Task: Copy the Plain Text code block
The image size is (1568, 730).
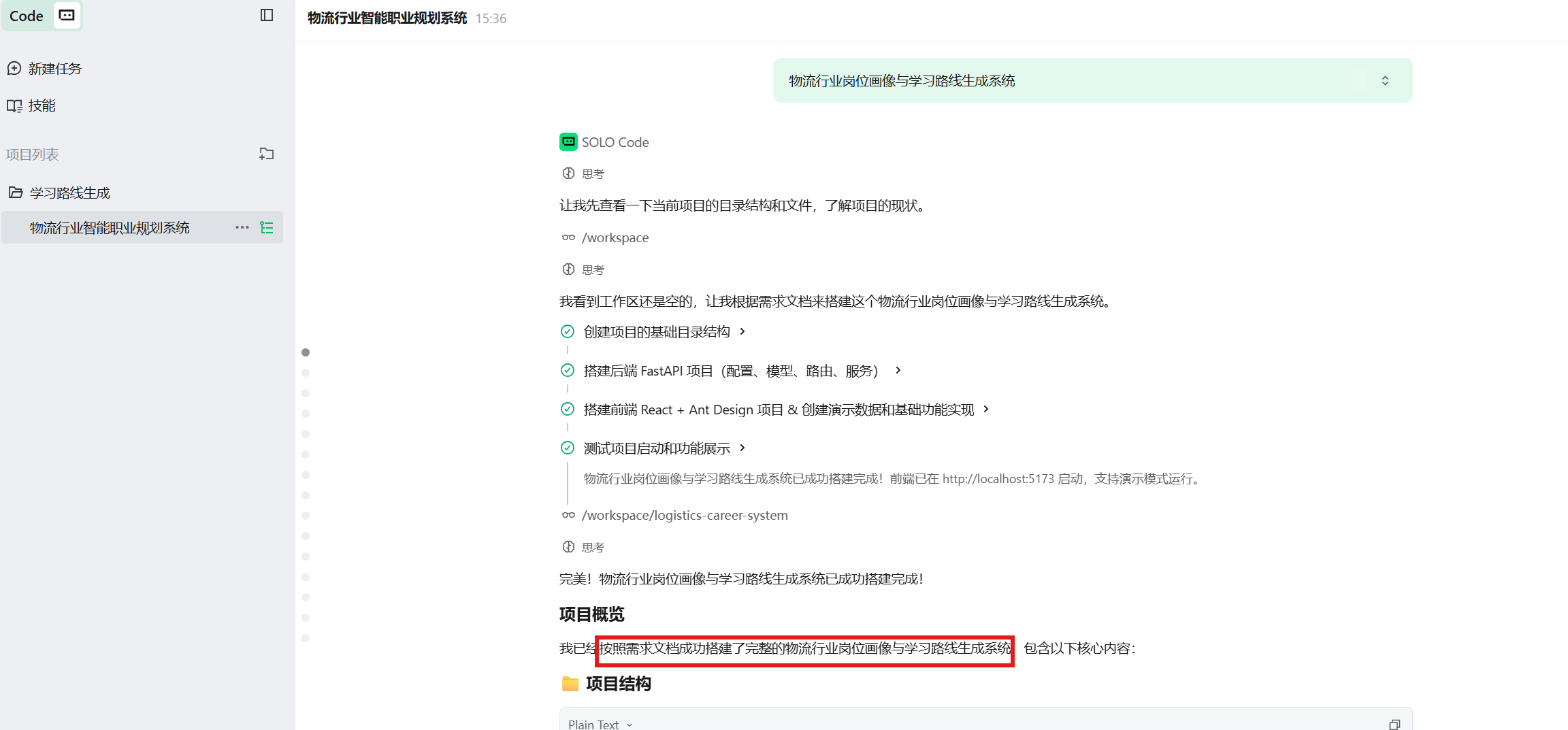Action: click(x=1394, y=725)
